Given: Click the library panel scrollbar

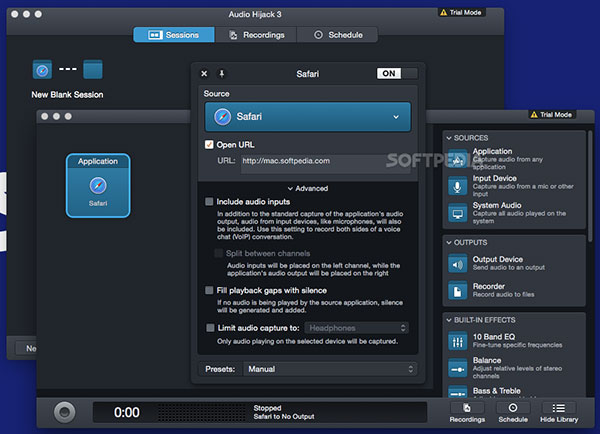Looking at the screenshot, I should click(x=590, y=186).
